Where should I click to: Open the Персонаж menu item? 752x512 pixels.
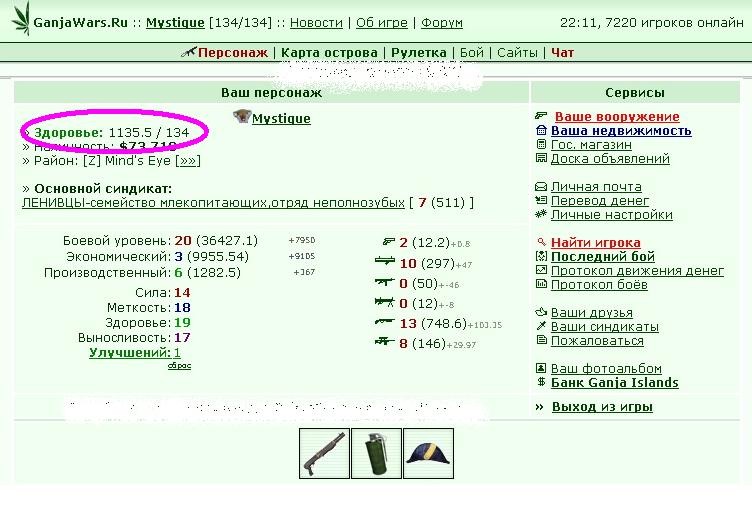click(233, 52)
